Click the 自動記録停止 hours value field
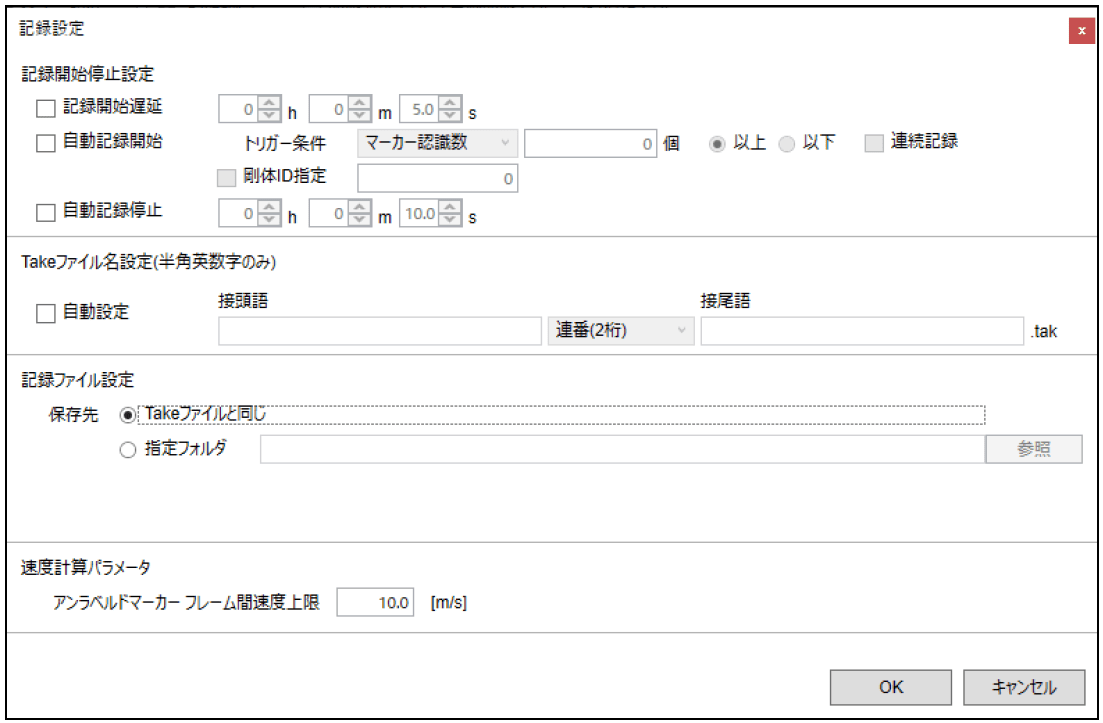Image resolution: width=1103 pixels, height=723 pixels. point(238,213)
